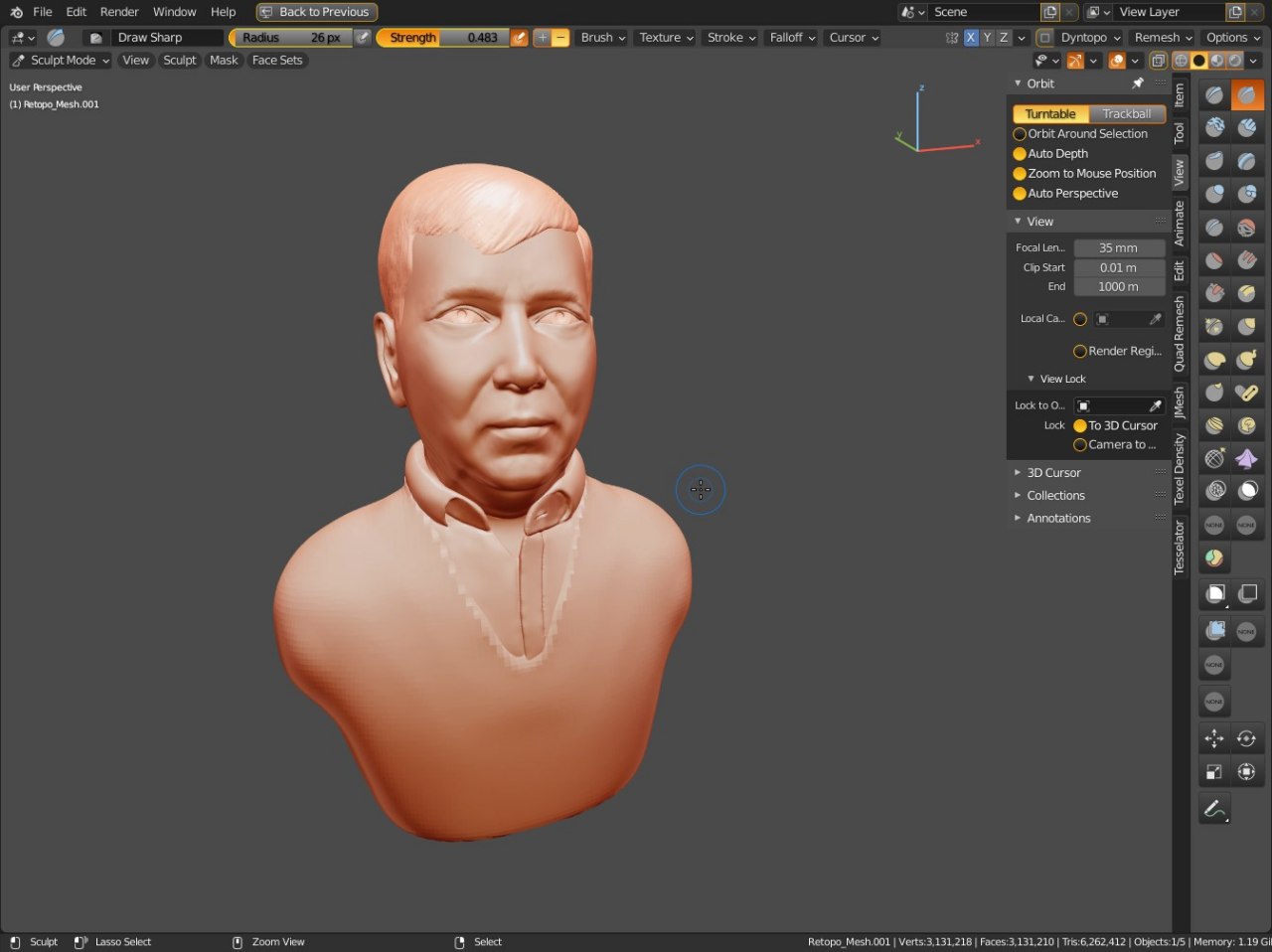The width and height of the screenshot is (1272, 952).
Task: Select the multicolored Draw Face Sets tool
Action: [1214, 557]
